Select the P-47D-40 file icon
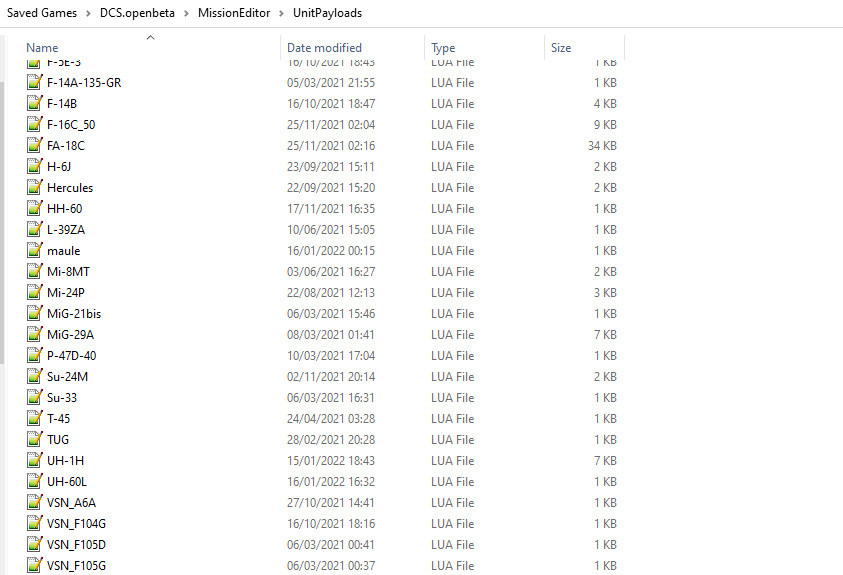Viewport: 843px width, 575px height. pos(34,355)
